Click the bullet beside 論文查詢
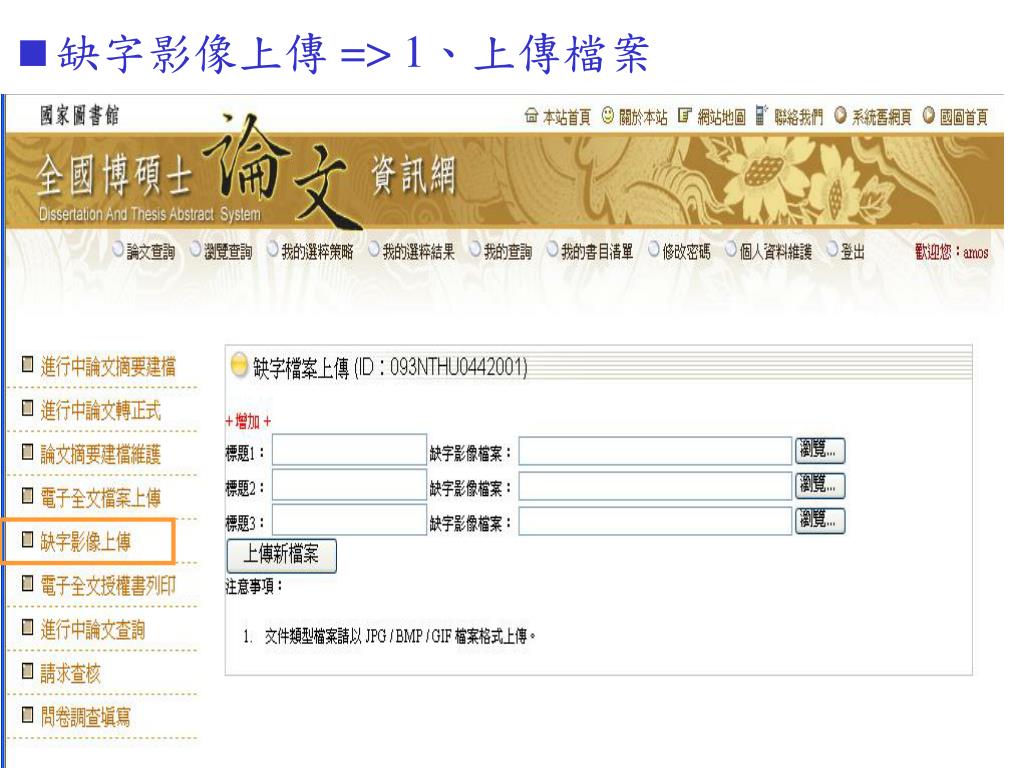The image size is (1024, 768). pyautogui.click(x=118, y=249)
